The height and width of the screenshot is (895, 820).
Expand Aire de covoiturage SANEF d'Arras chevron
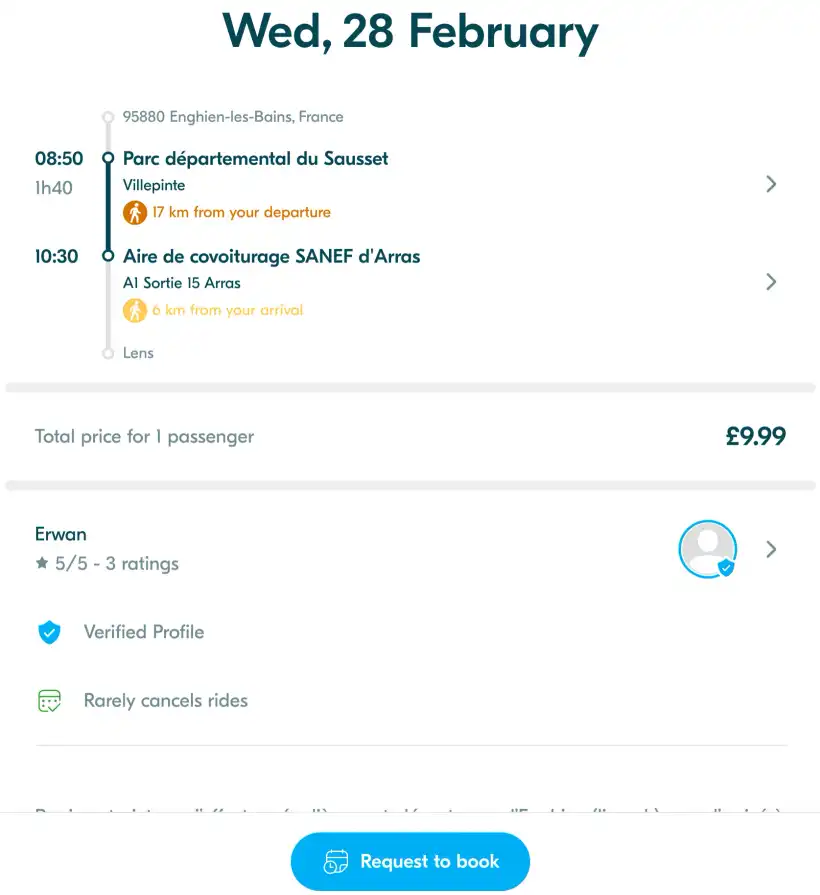point(771,282)
